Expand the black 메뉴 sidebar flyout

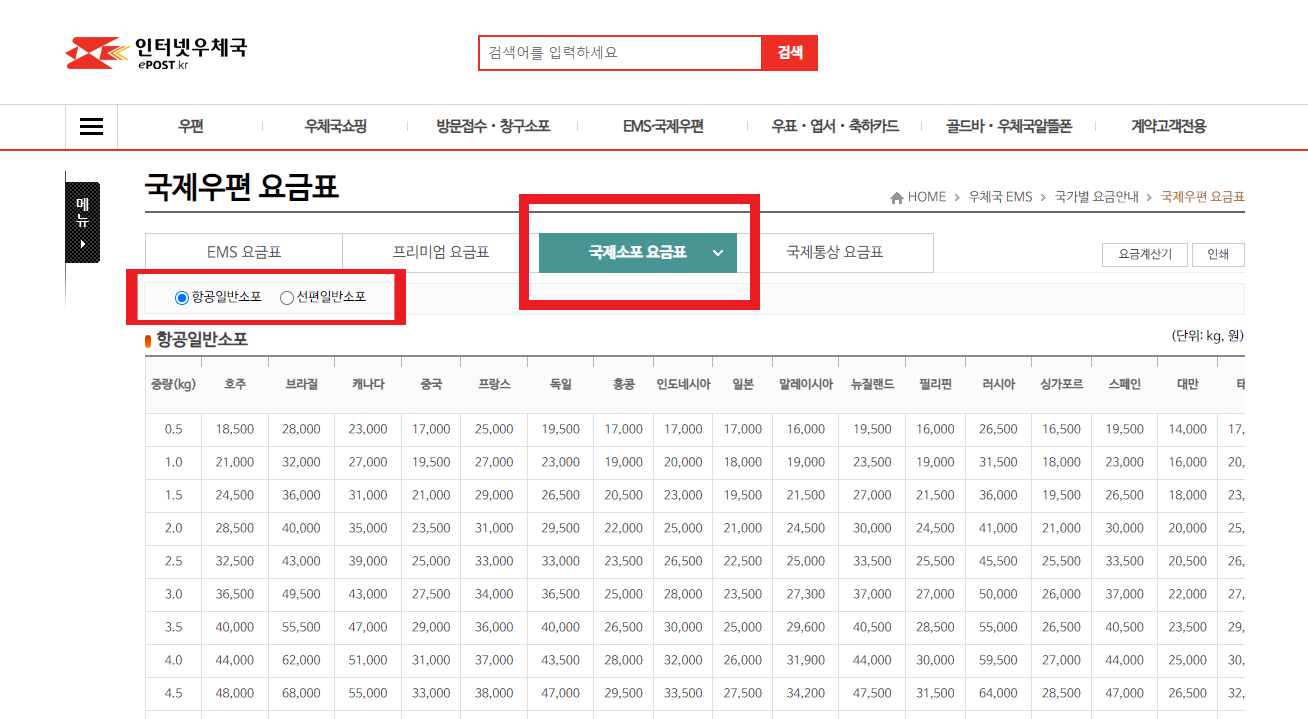(x=82, y=222)
